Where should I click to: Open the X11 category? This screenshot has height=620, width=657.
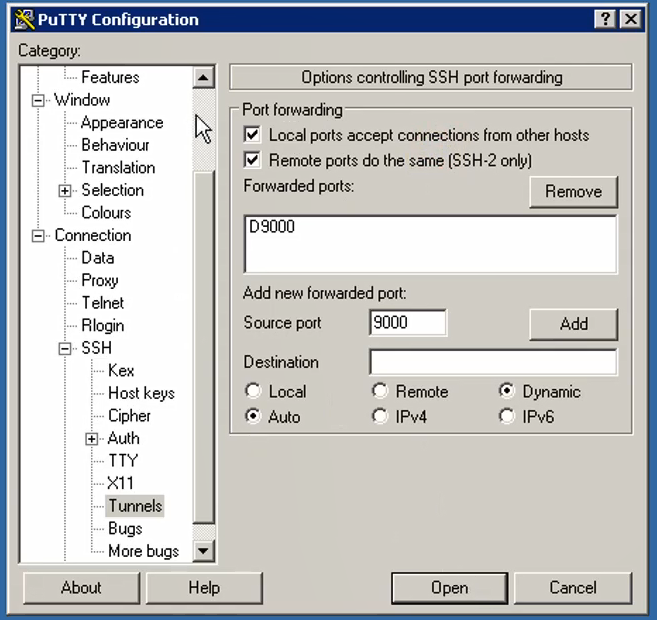click(120, 483)
